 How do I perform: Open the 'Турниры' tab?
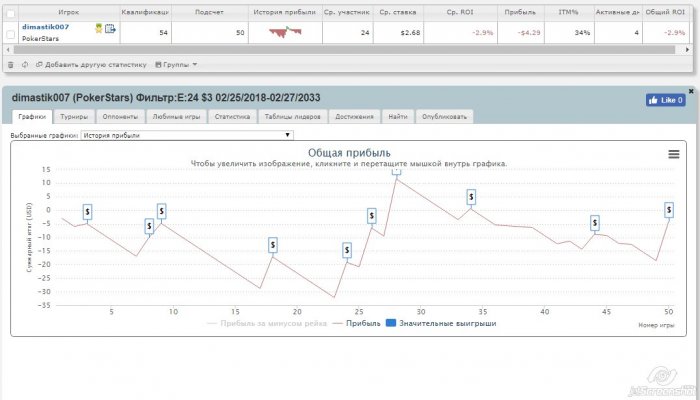point(74,117)
